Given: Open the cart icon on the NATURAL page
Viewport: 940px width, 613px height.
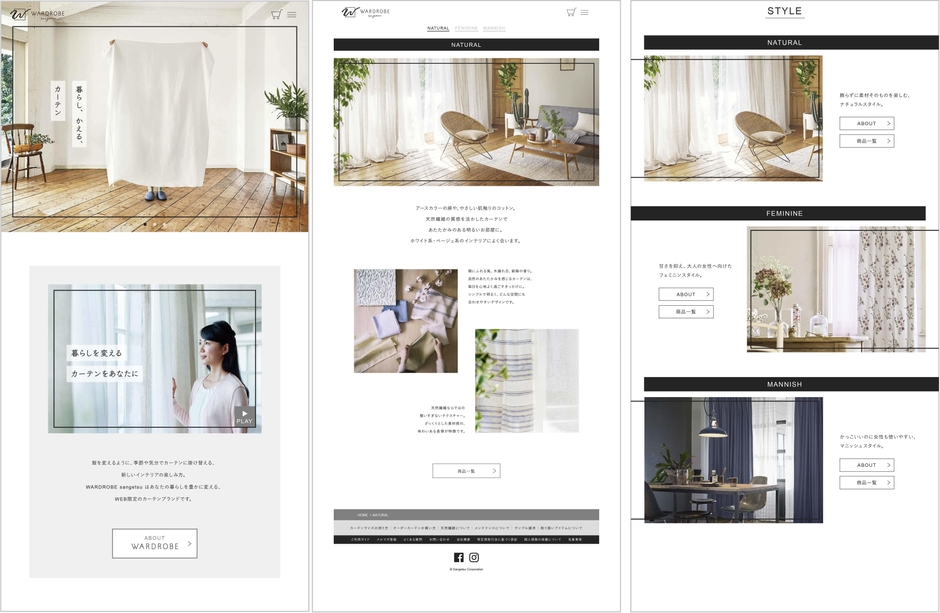Looking at the screenshot, I should (x=570, y=11).
